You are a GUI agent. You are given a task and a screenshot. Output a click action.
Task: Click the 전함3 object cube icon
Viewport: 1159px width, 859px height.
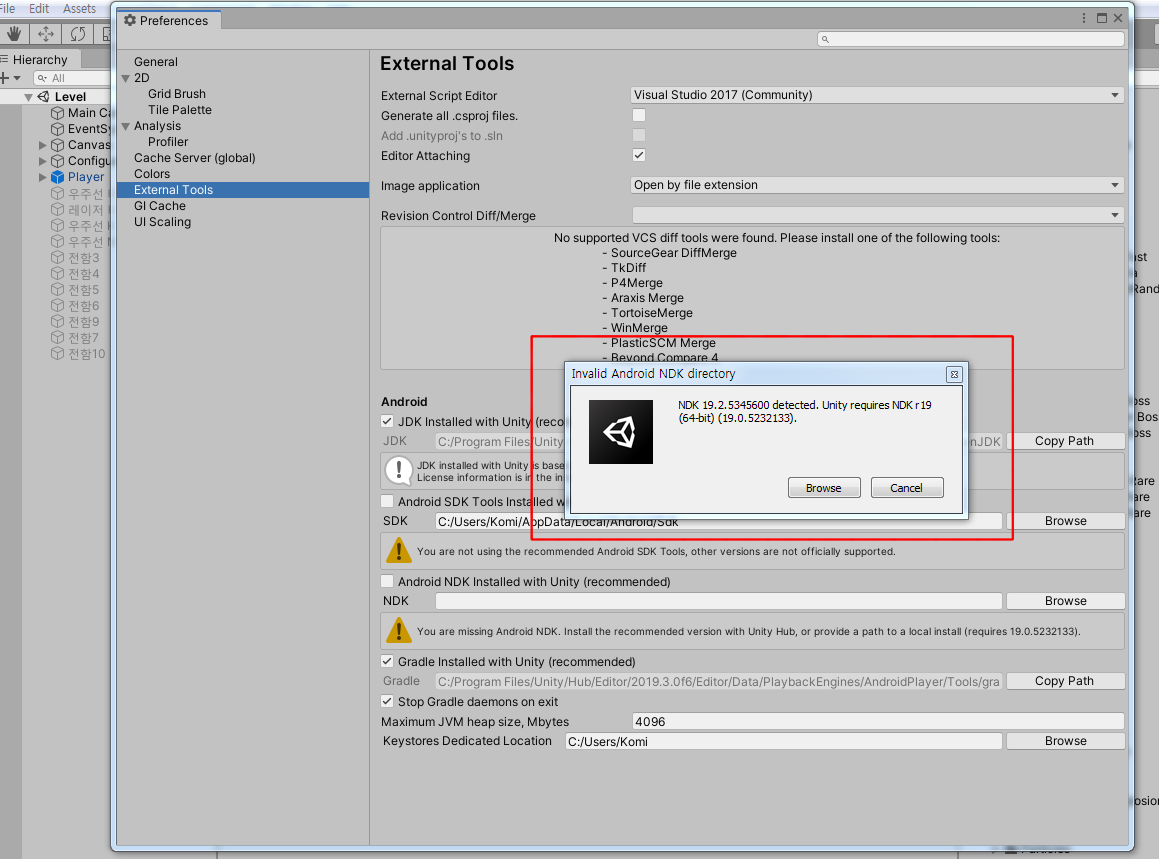point(58,258)
